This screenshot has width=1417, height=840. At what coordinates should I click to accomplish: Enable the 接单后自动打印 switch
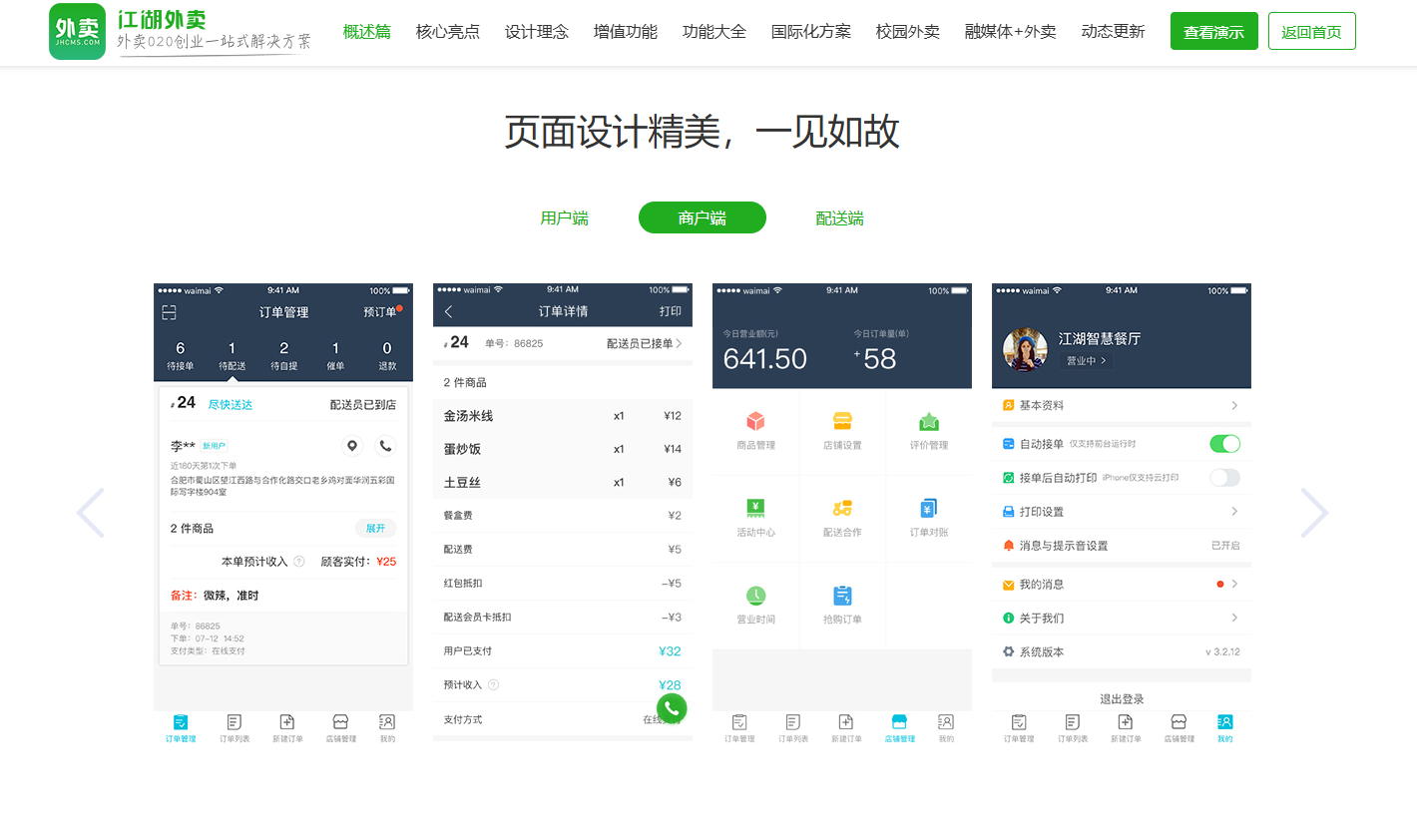click(1224, 478)
